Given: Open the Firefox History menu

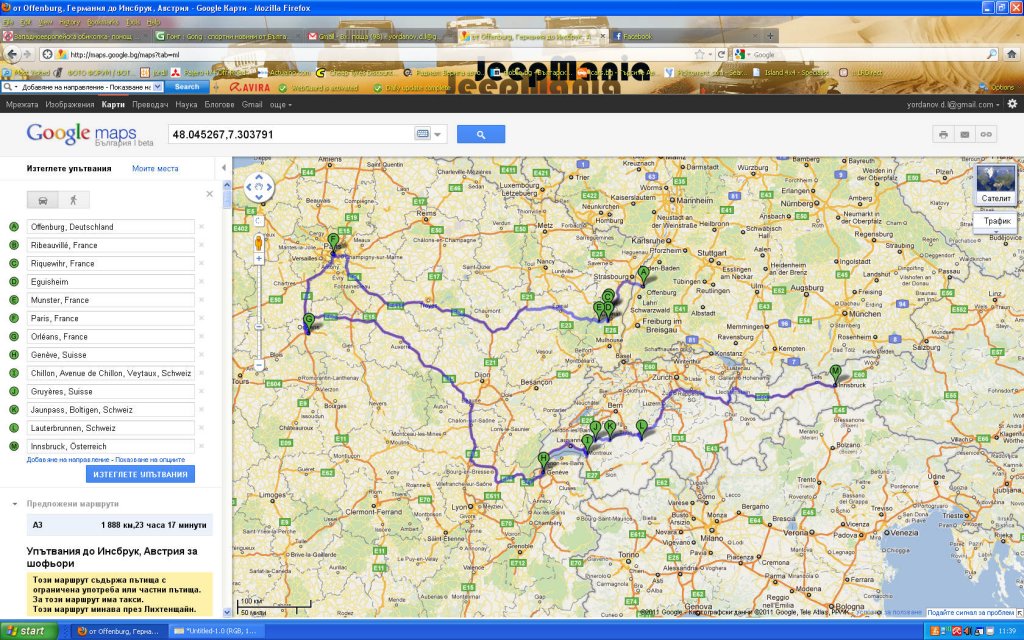Looking at the screenshot, I should (x=69, y=22).
